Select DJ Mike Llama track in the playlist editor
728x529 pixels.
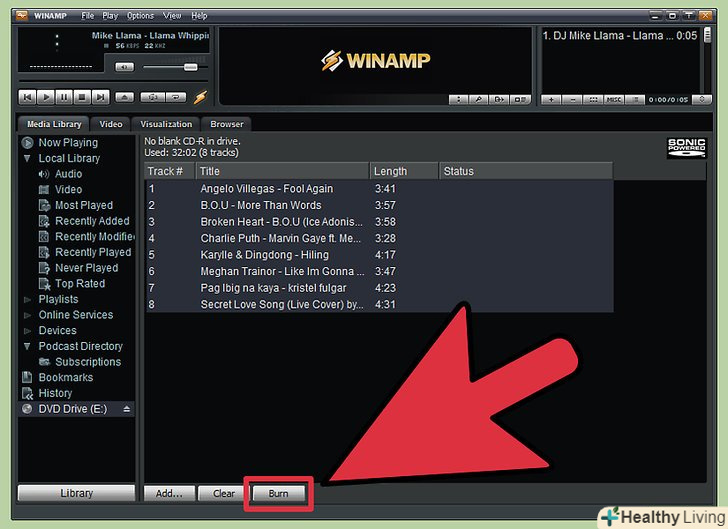click(620, 36)
